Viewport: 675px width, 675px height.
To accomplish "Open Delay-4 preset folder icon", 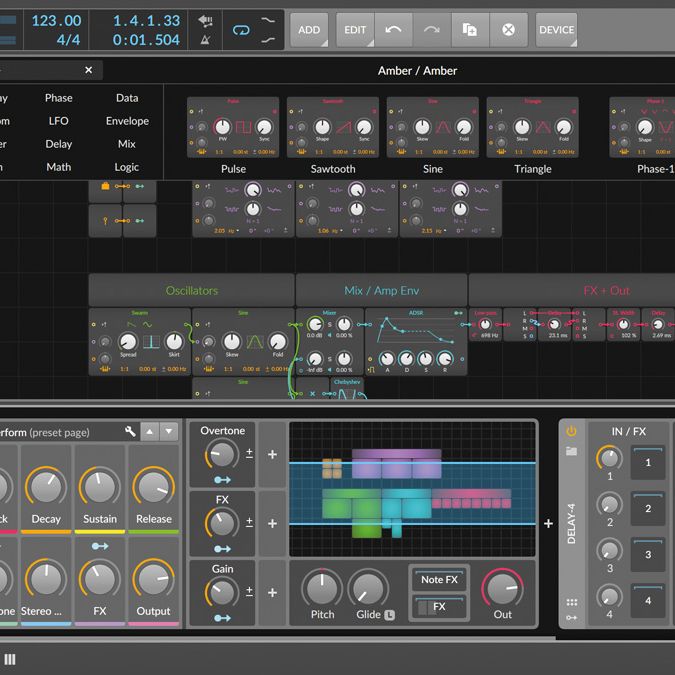I will 571,451.
